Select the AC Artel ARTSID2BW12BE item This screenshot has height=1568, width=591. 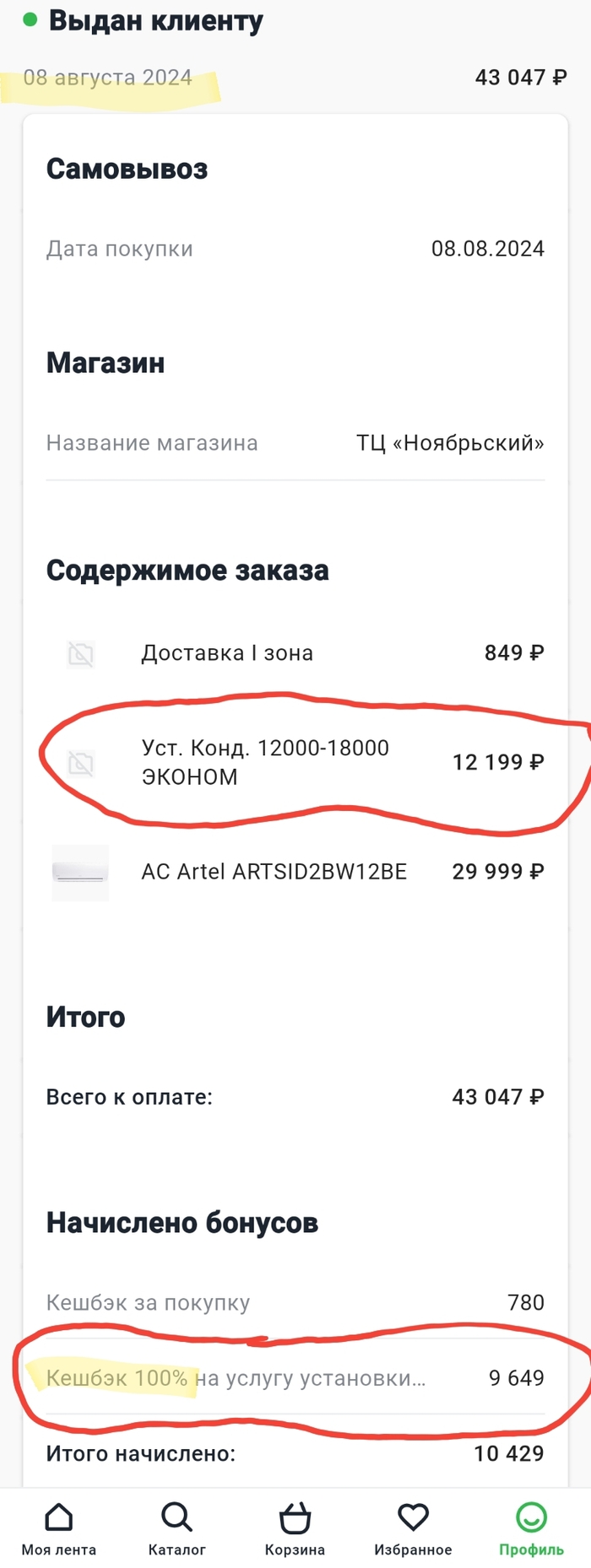pyautogui.click(x=274, y=872)
